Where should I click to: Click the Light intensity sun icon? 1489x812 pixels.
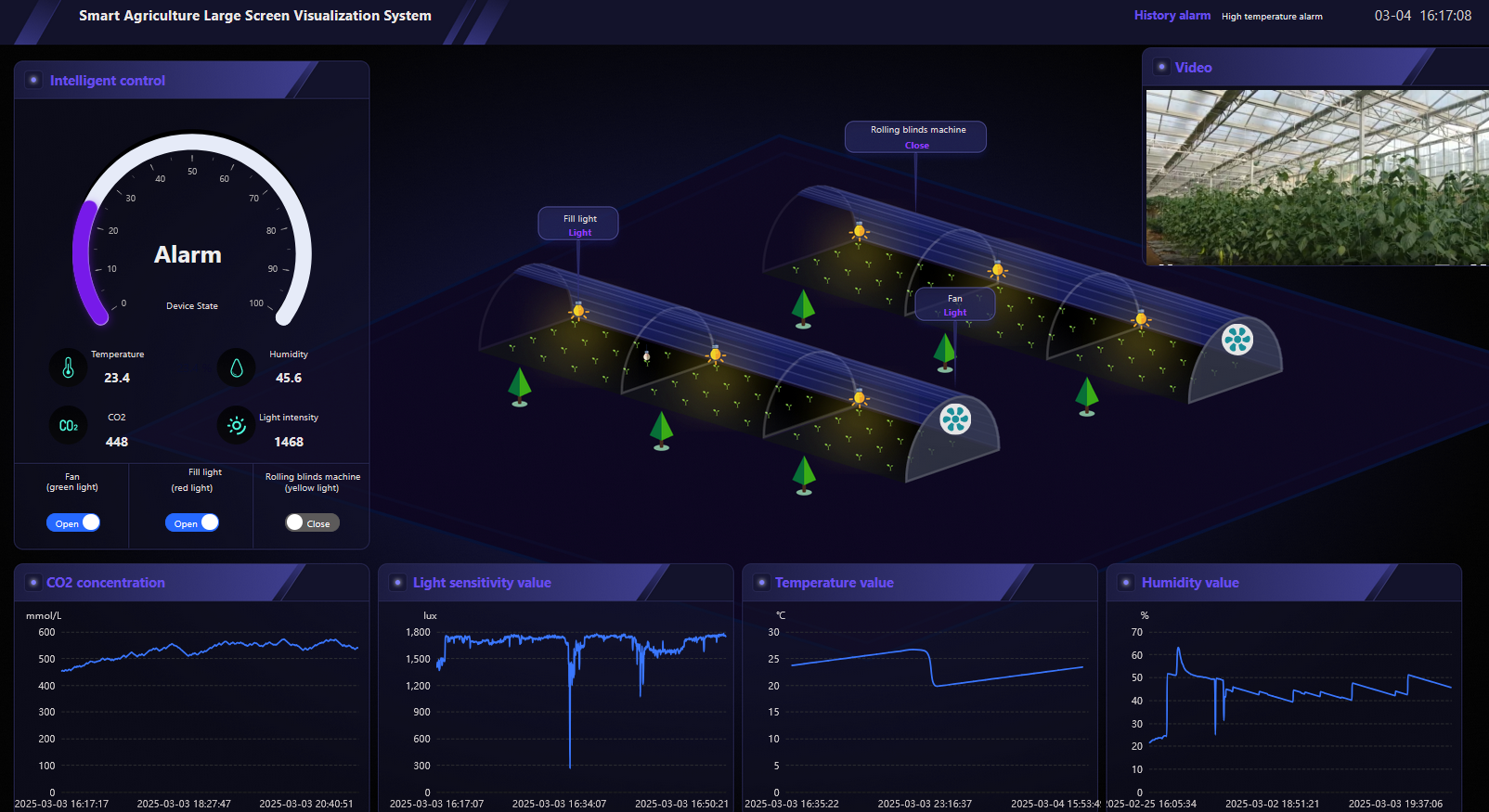pyautogui.click(x=237, y=426)
